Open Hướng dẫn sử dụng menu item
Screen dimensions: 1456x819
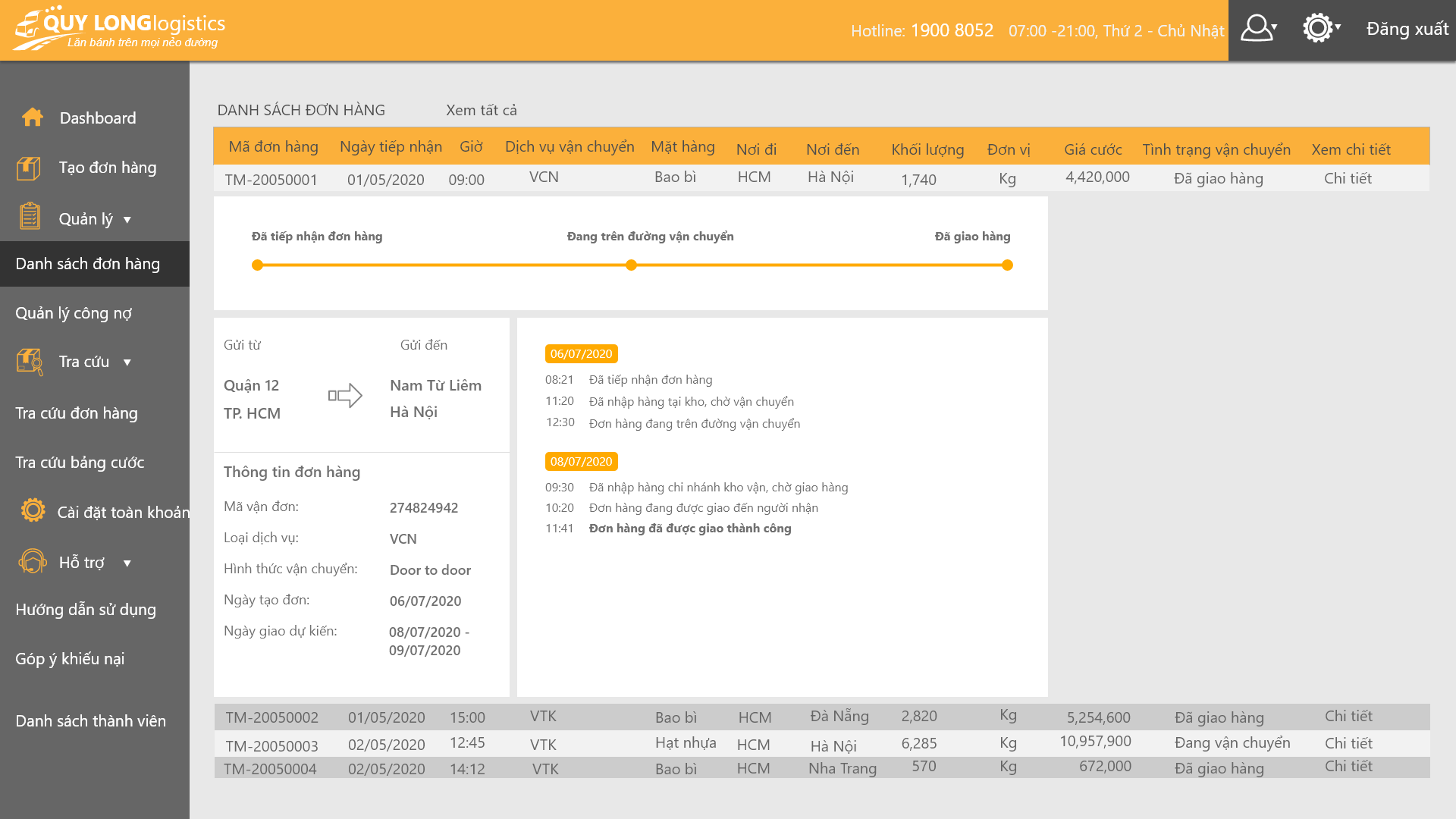point(86,610)
